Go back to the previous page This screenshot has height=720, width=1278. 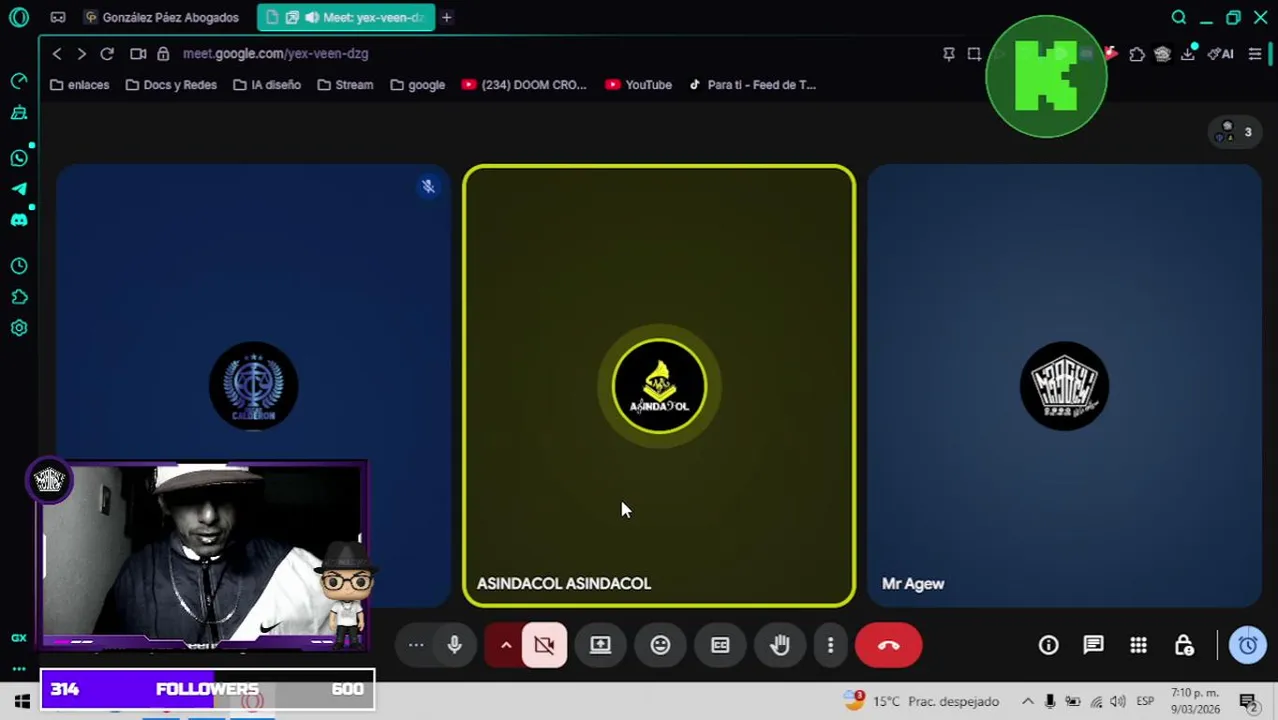pyautogui.click(x=57, y=54)
